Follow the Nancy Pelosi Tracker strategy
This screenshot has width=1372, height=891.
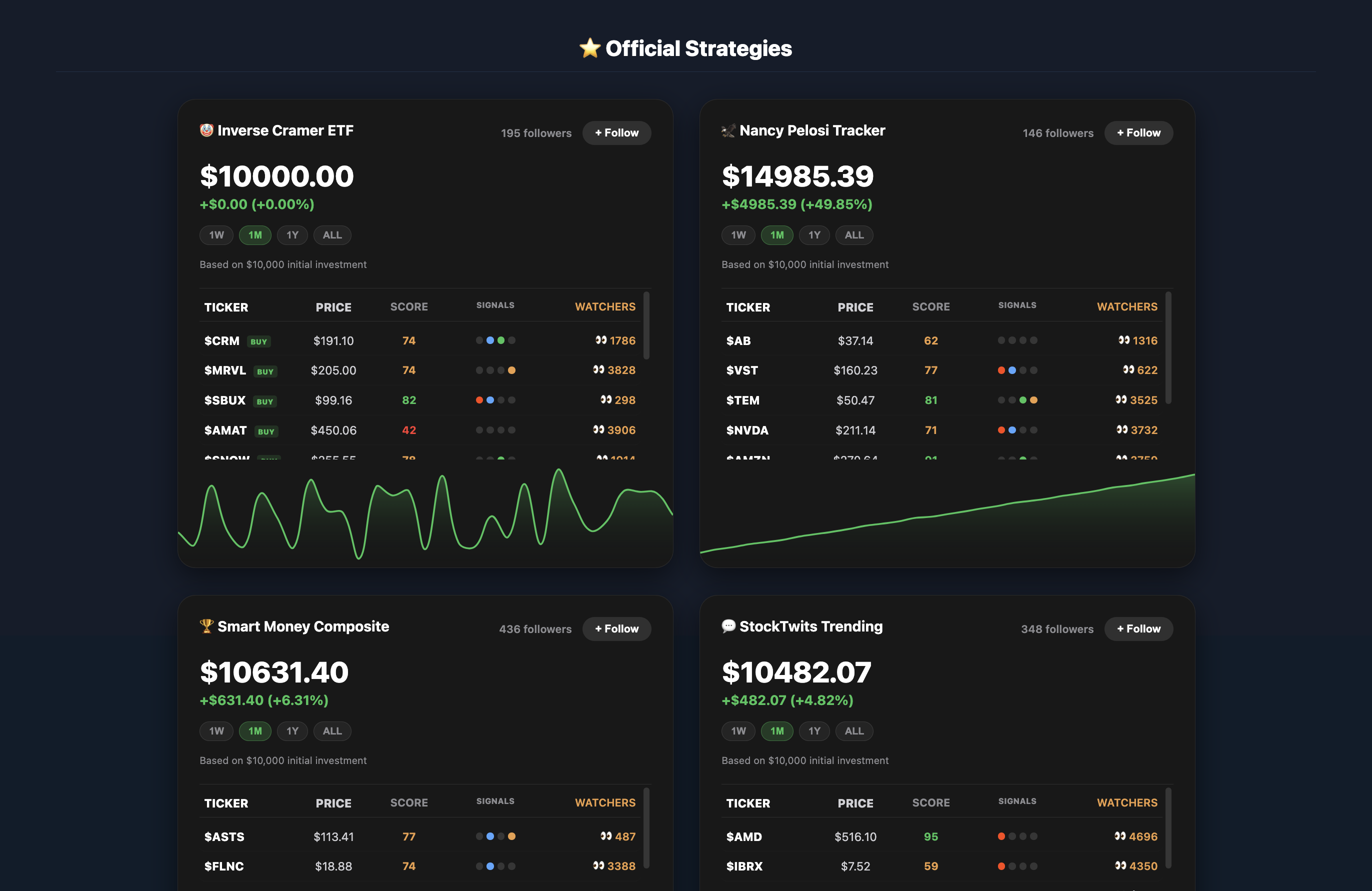click(1138, 133)
